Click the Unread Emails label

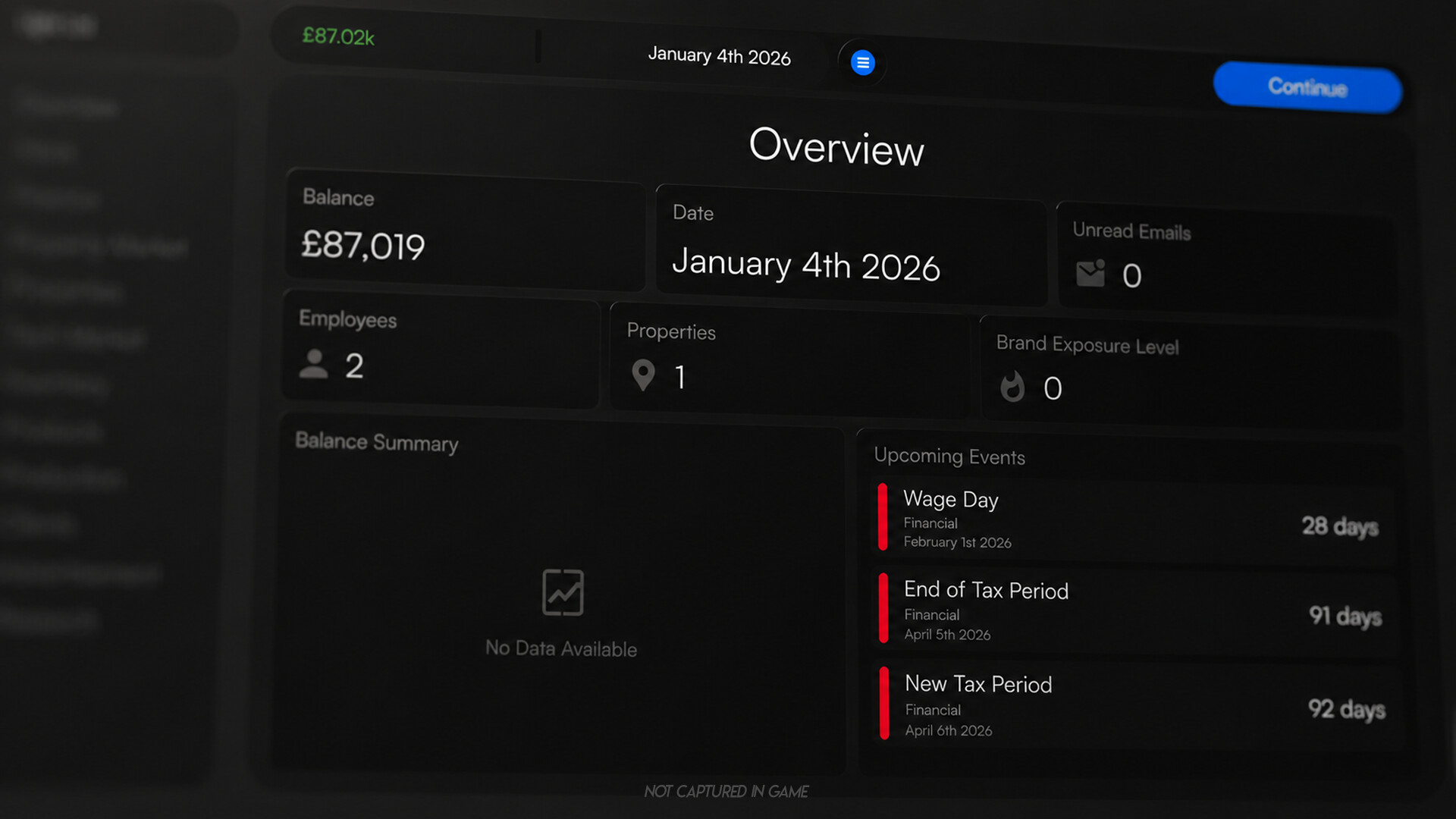pyautogui.click(x=1131, y=231)
